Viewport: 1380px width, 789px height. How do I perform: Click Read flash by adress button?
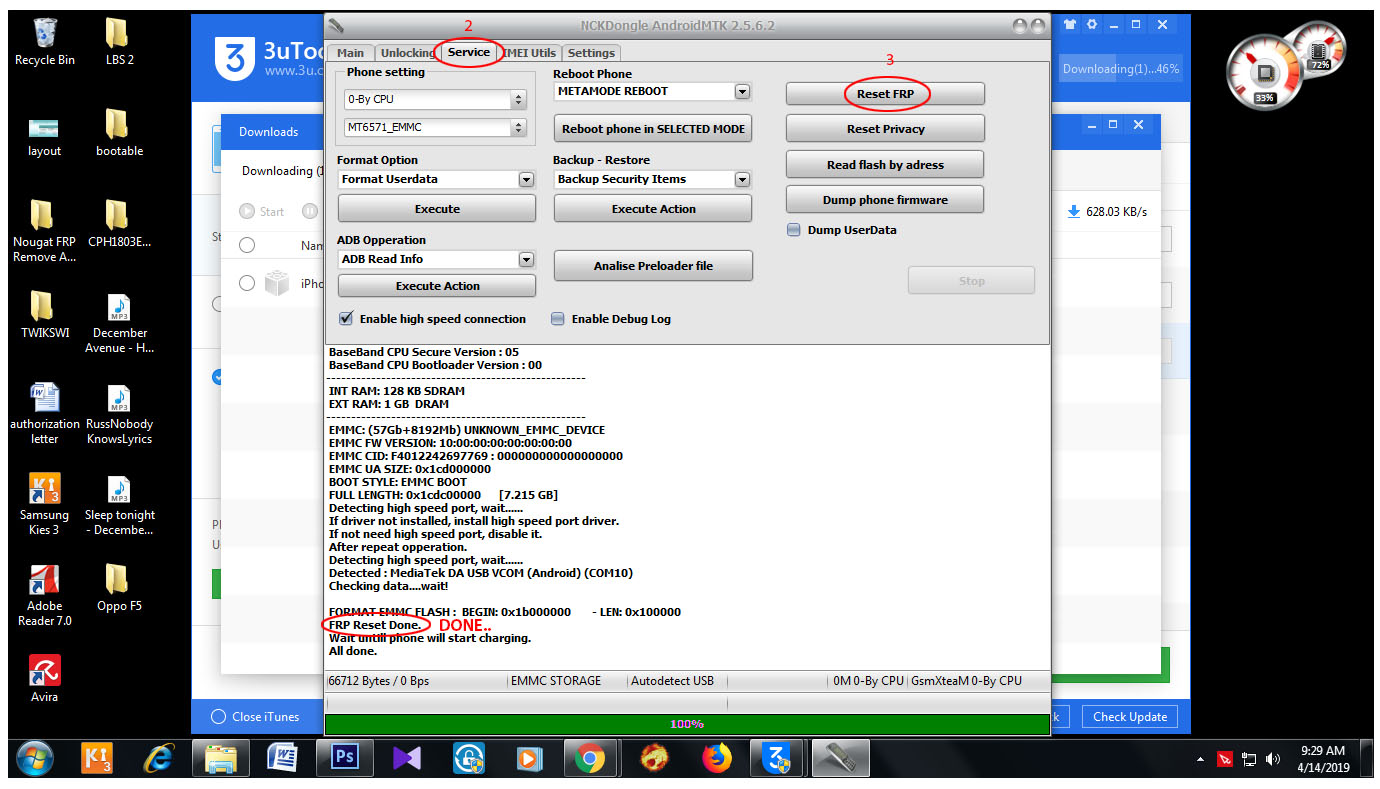885,165
